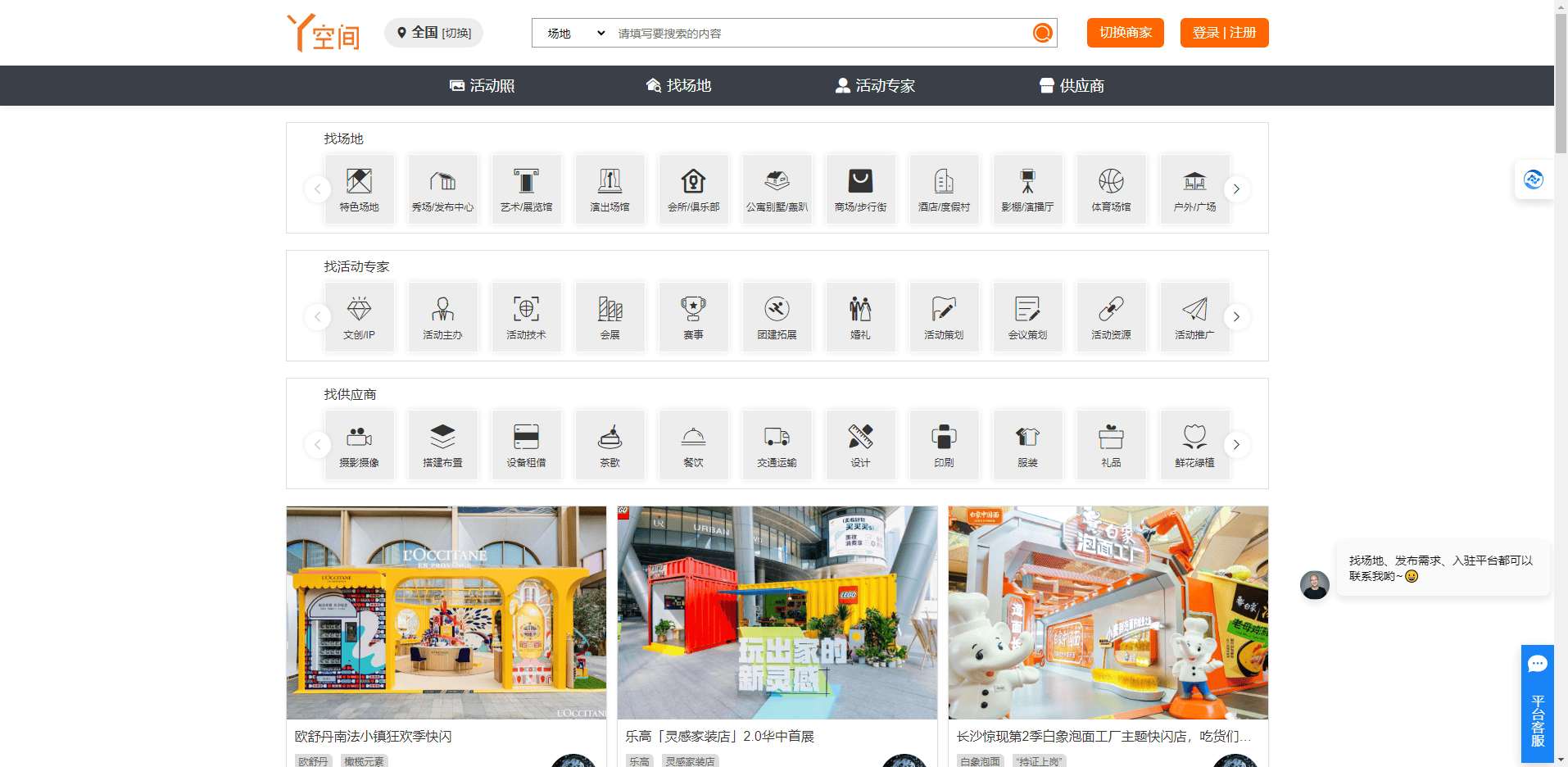Choose the 活动技术 icon
Screen dimensions: 1568x767
coord(526,317)
